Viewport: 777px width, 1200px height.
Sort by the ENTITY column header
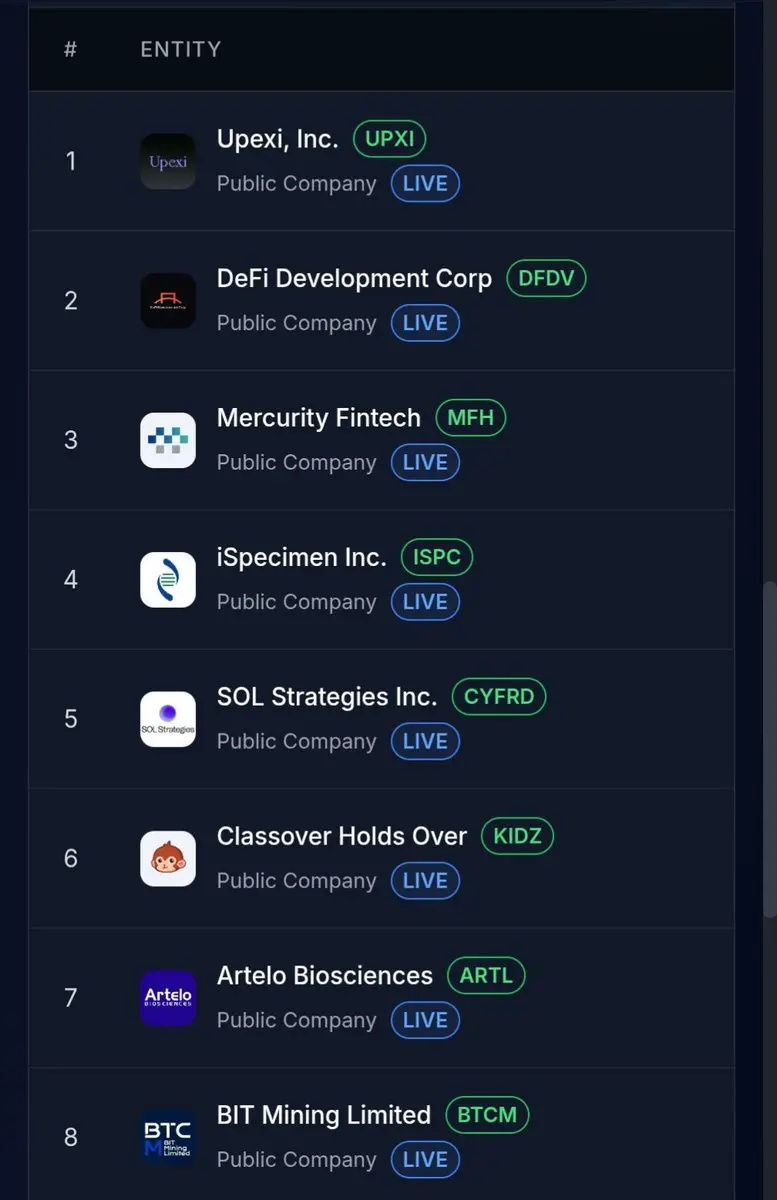181,49
